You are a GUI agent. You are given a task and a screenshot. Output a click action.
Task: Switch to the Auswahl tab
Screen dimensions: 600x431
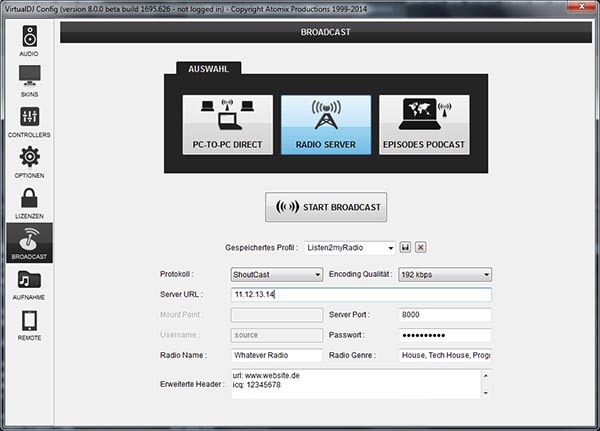209,69
